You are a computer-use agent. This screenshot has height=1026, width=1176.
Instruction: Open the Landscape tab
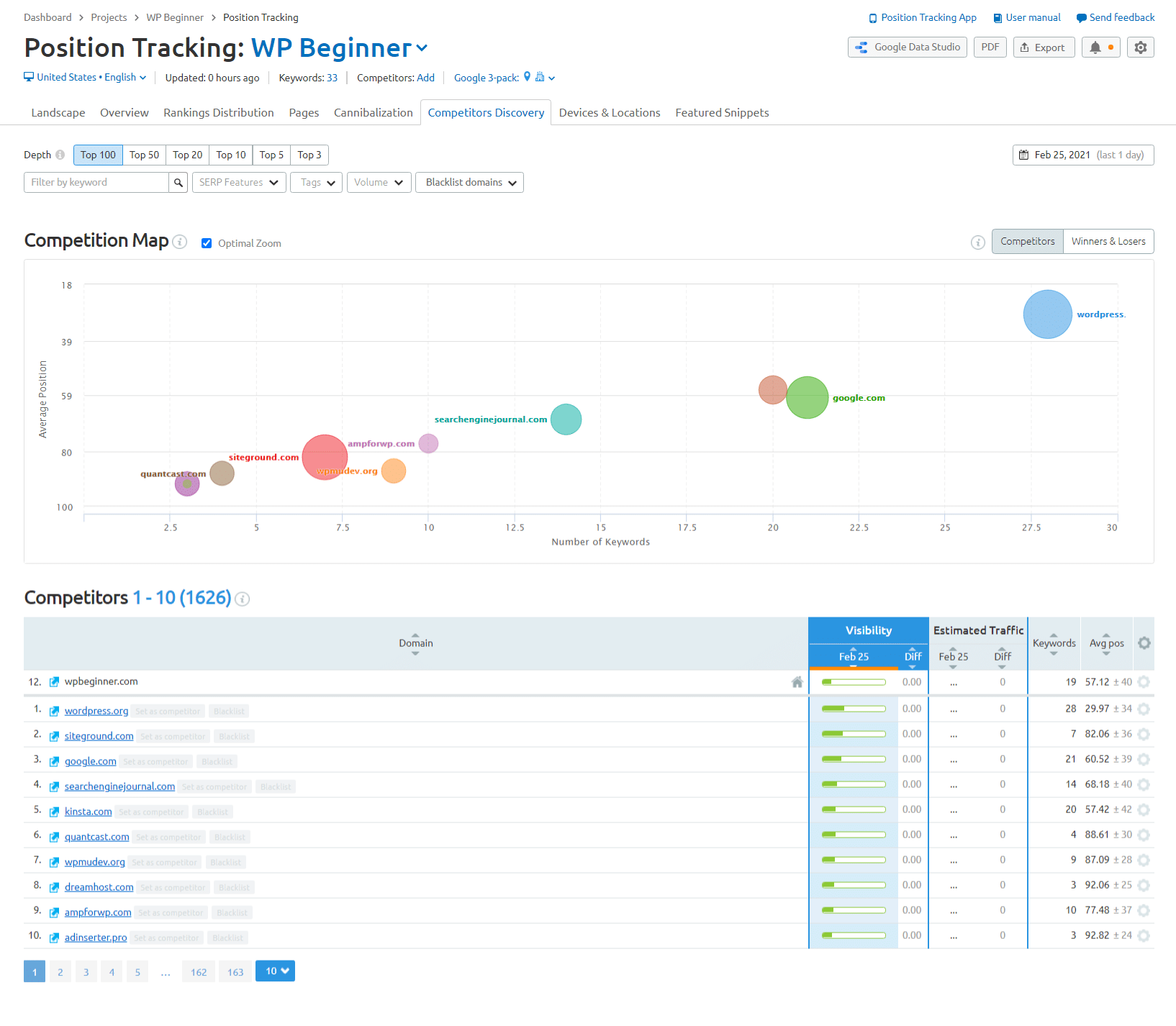[58, 113]
